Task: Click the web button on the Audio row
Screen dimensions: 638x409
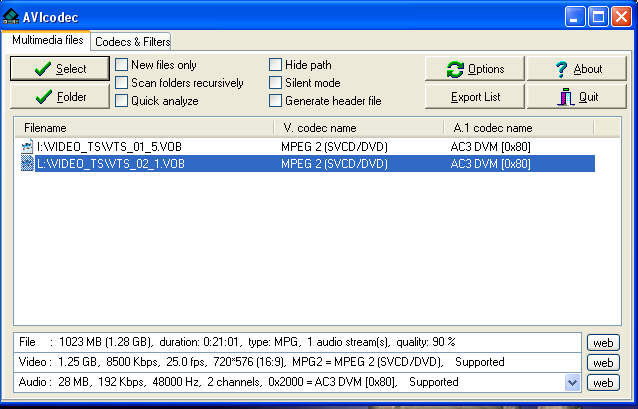Action: coord(603,383)
